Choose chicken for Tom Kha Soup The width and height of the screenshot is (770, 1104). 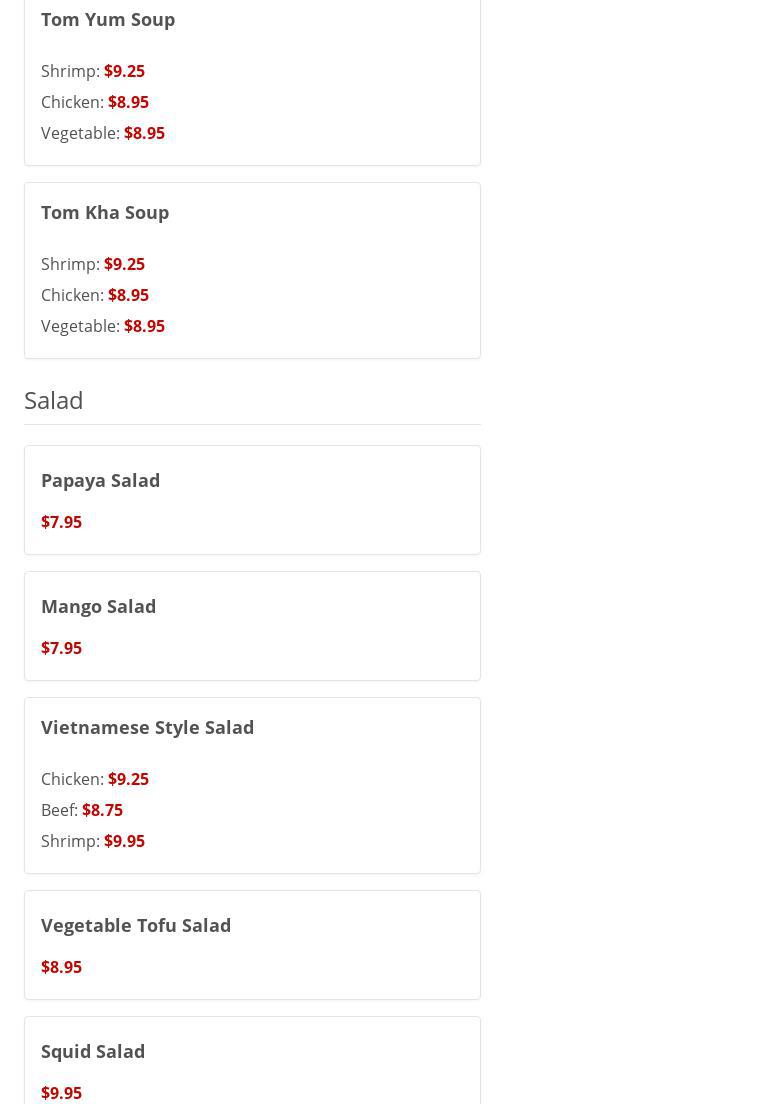tap(95, 295)
